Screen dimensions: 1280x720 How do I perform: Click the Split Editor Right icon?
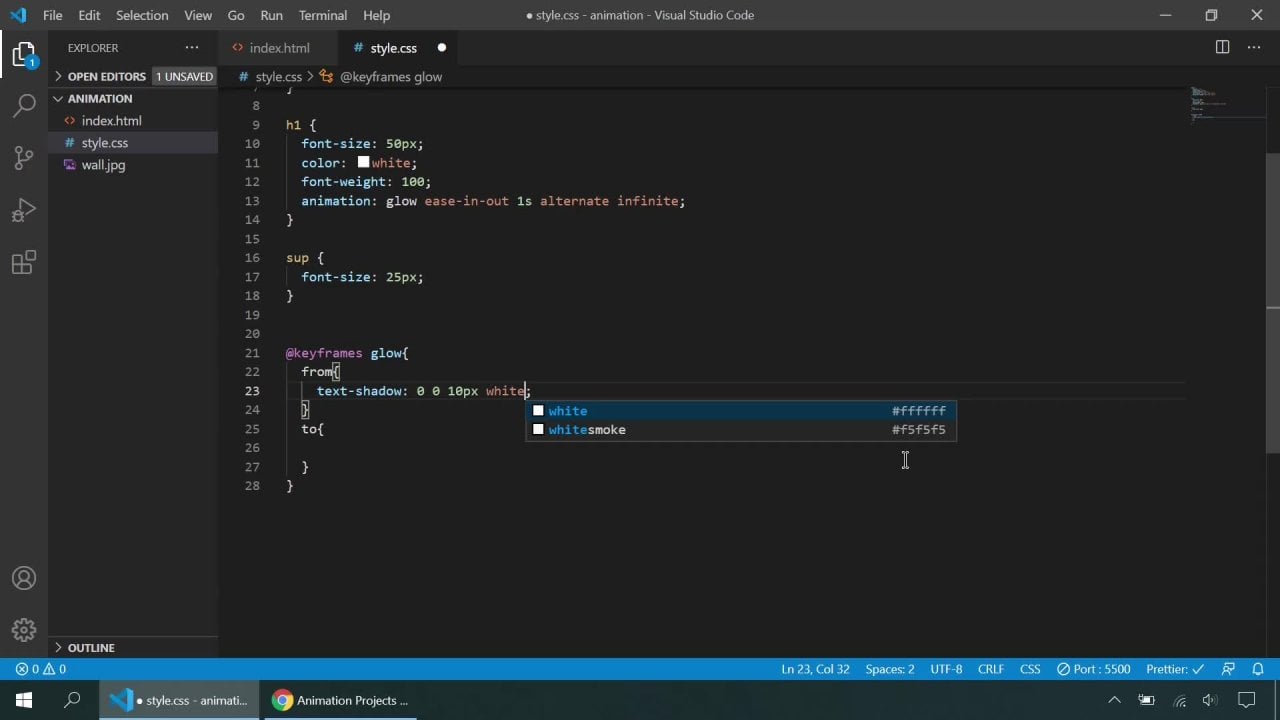[x=1222, y=48]
